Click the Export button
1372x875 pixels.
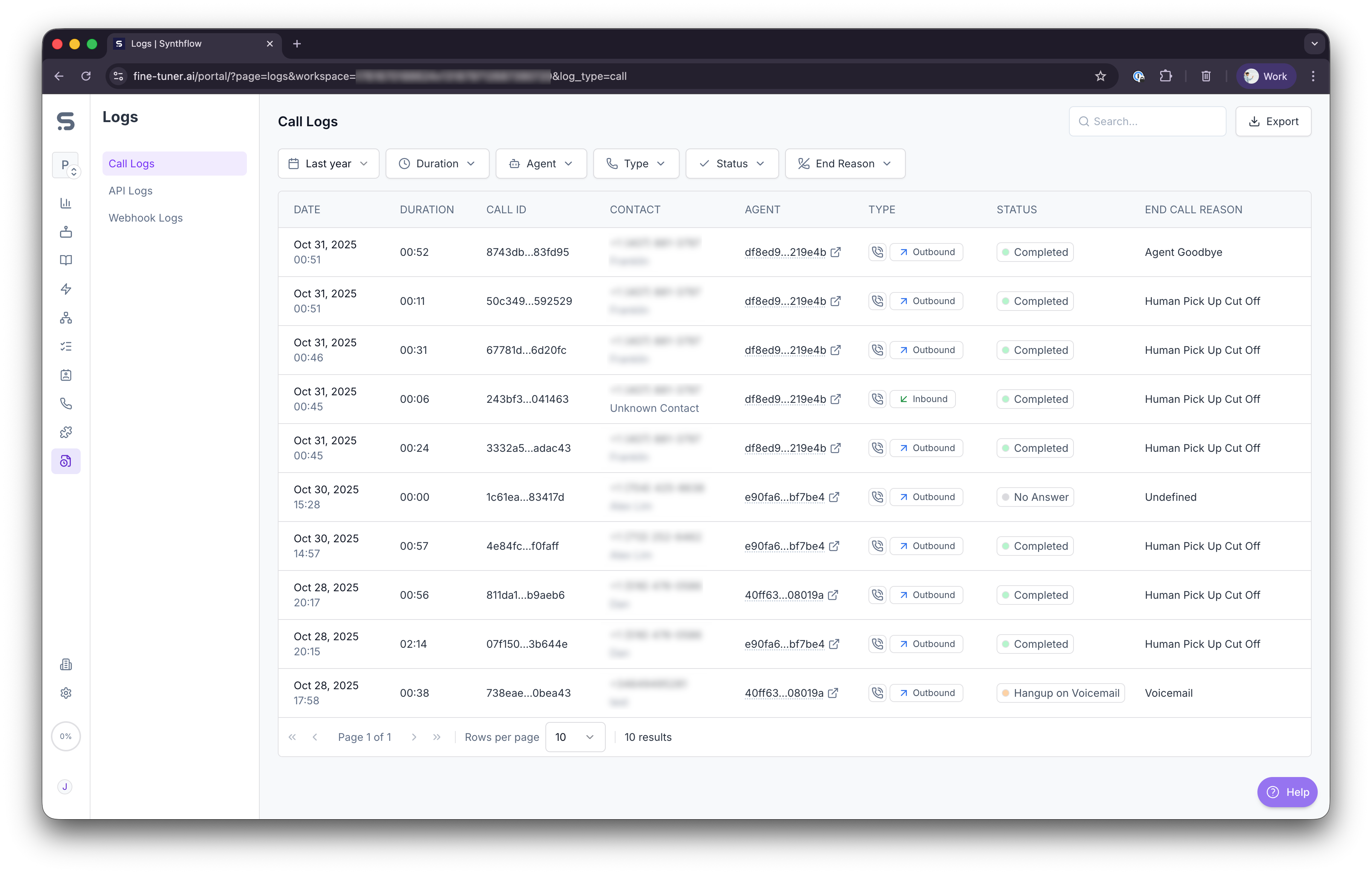click(x=1273, y=121)
